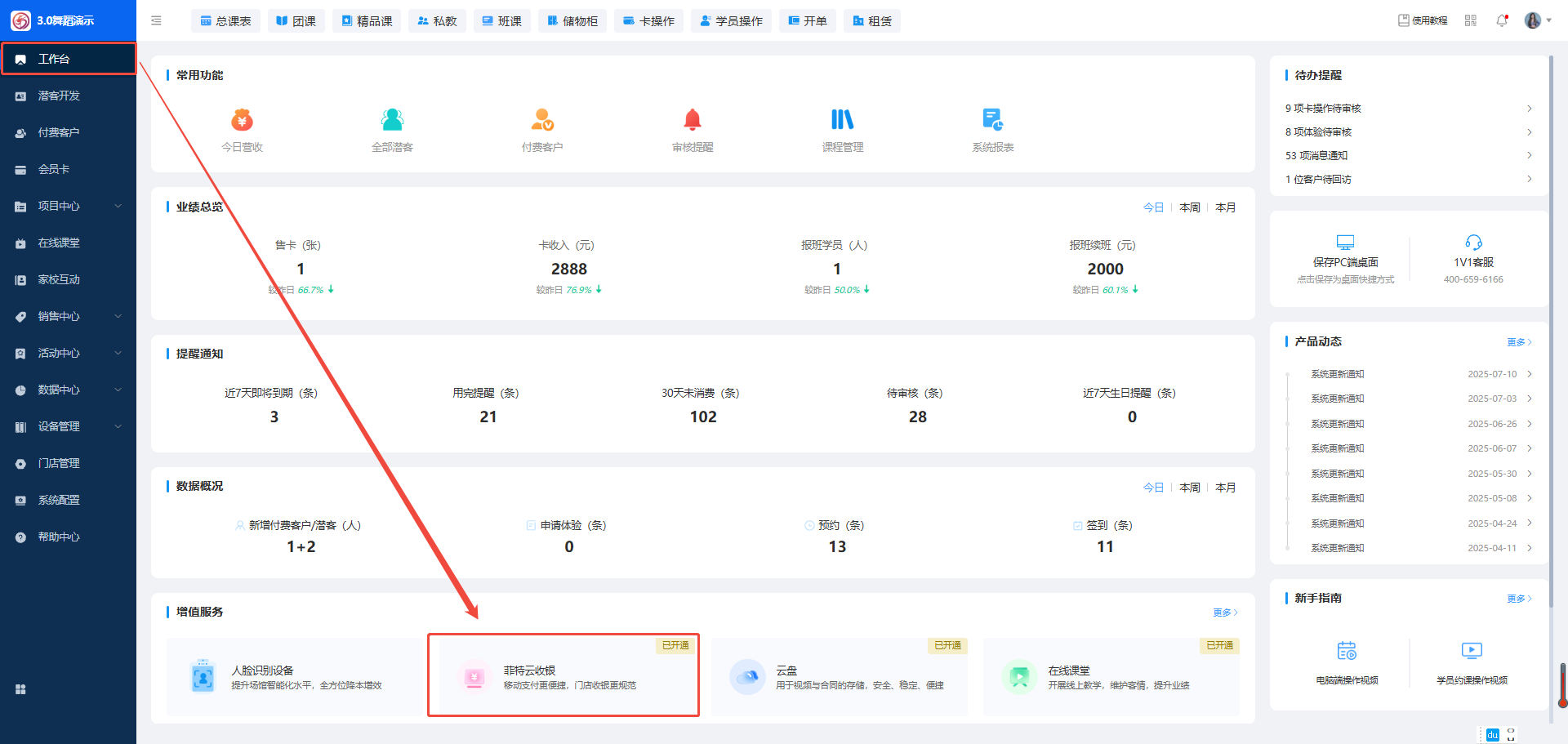
Task: Open the 菲特云收银 service card
Action: click(563, 676)
